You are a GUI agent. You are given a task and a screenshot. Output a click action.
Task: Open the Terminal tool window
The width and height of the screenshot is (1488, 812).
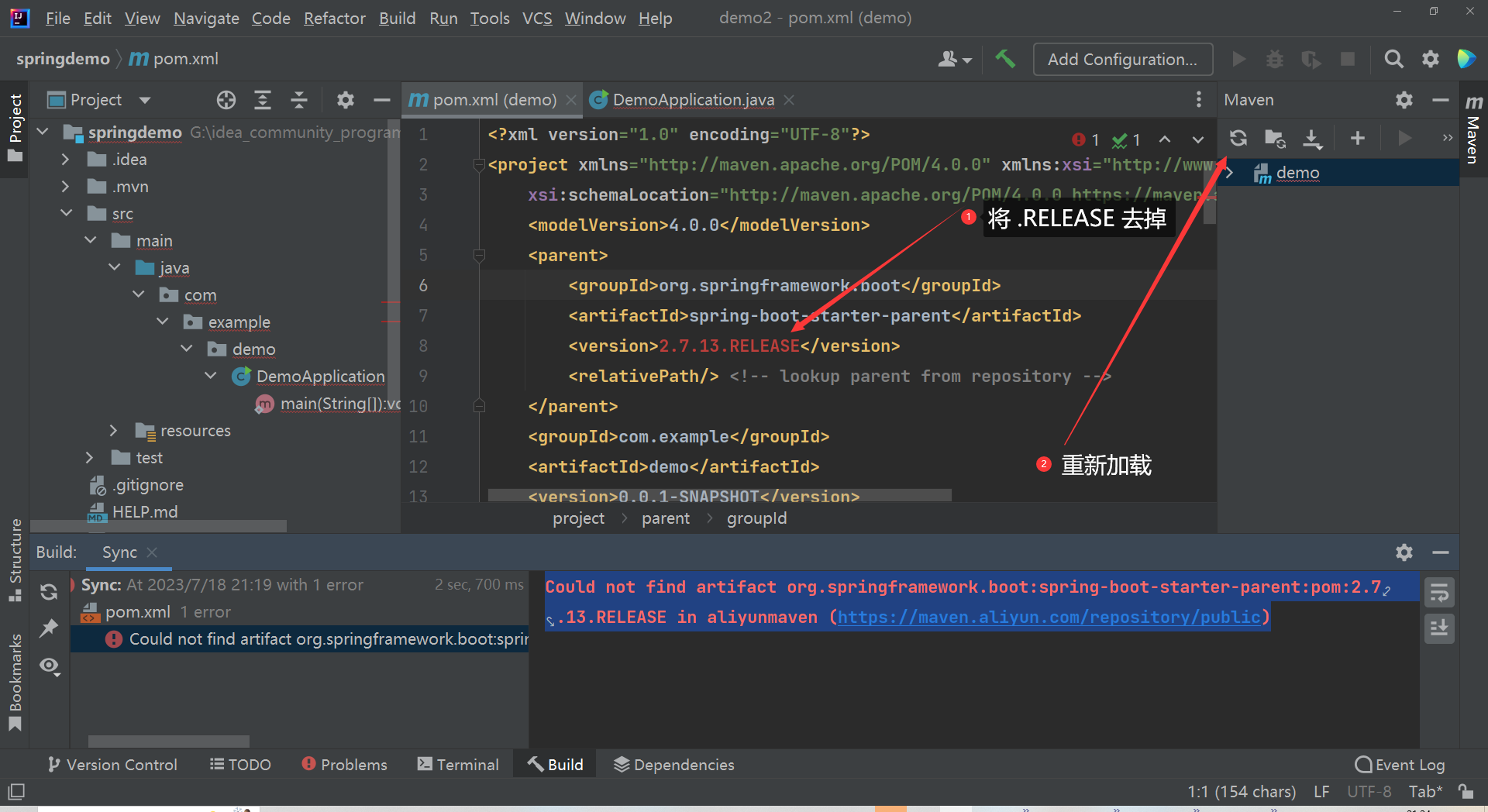[458, 765]
